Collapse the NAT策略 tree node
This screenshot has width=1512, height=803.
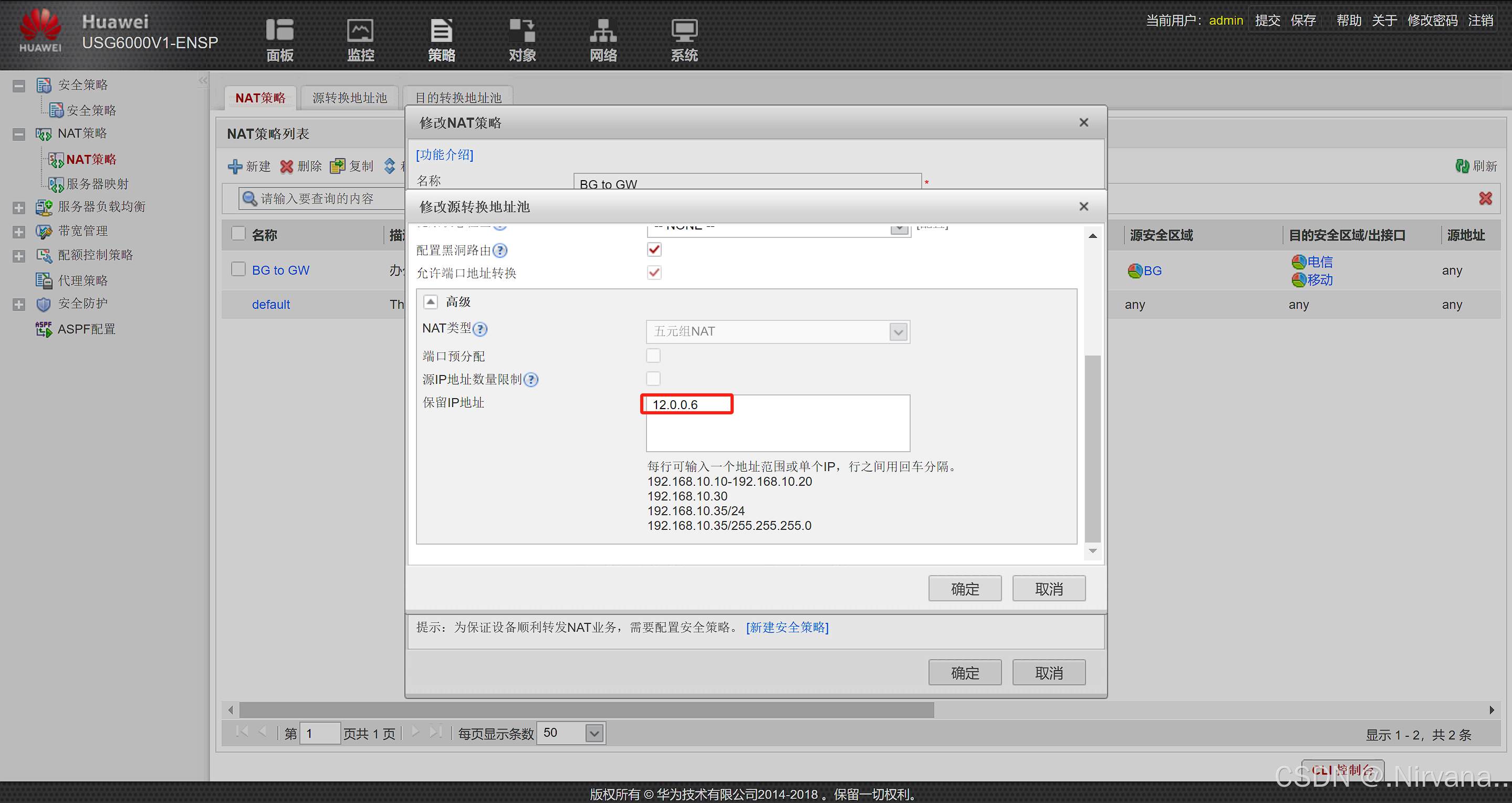(x=19, y=134)
